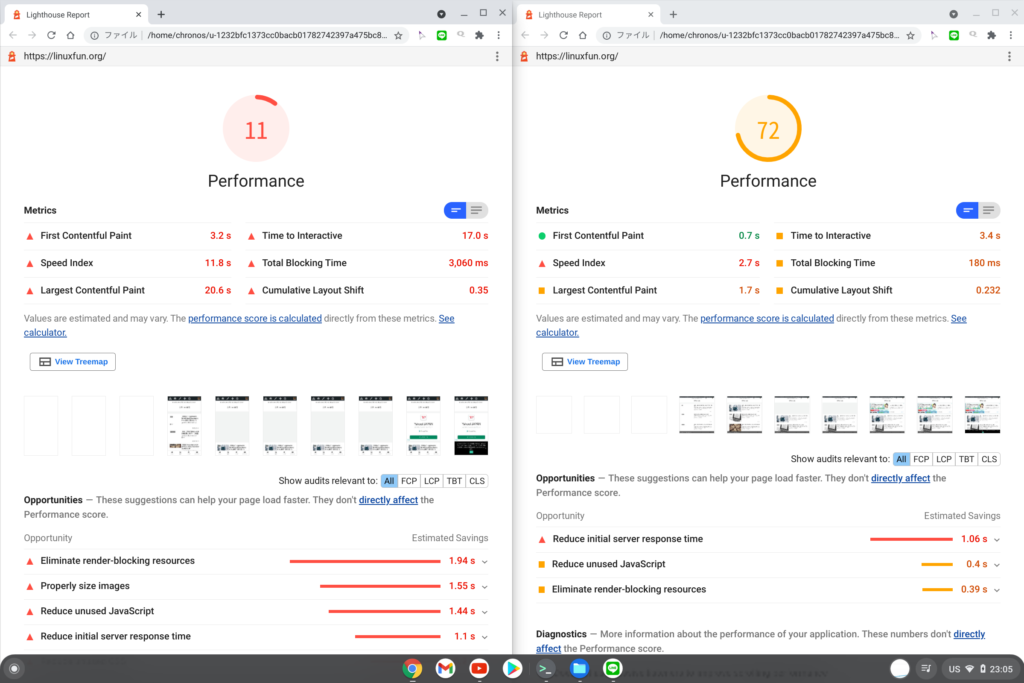Click back arrow in left browser window
Screen dimensions: 1024x683
(x=13, y=35)
